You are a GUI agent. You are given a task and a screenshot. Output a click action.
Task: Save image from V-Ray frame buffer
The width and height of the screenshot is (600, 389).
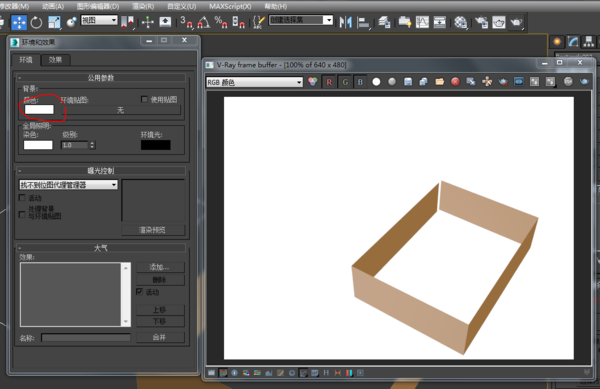pyautogui.click(x=408, y=82)
